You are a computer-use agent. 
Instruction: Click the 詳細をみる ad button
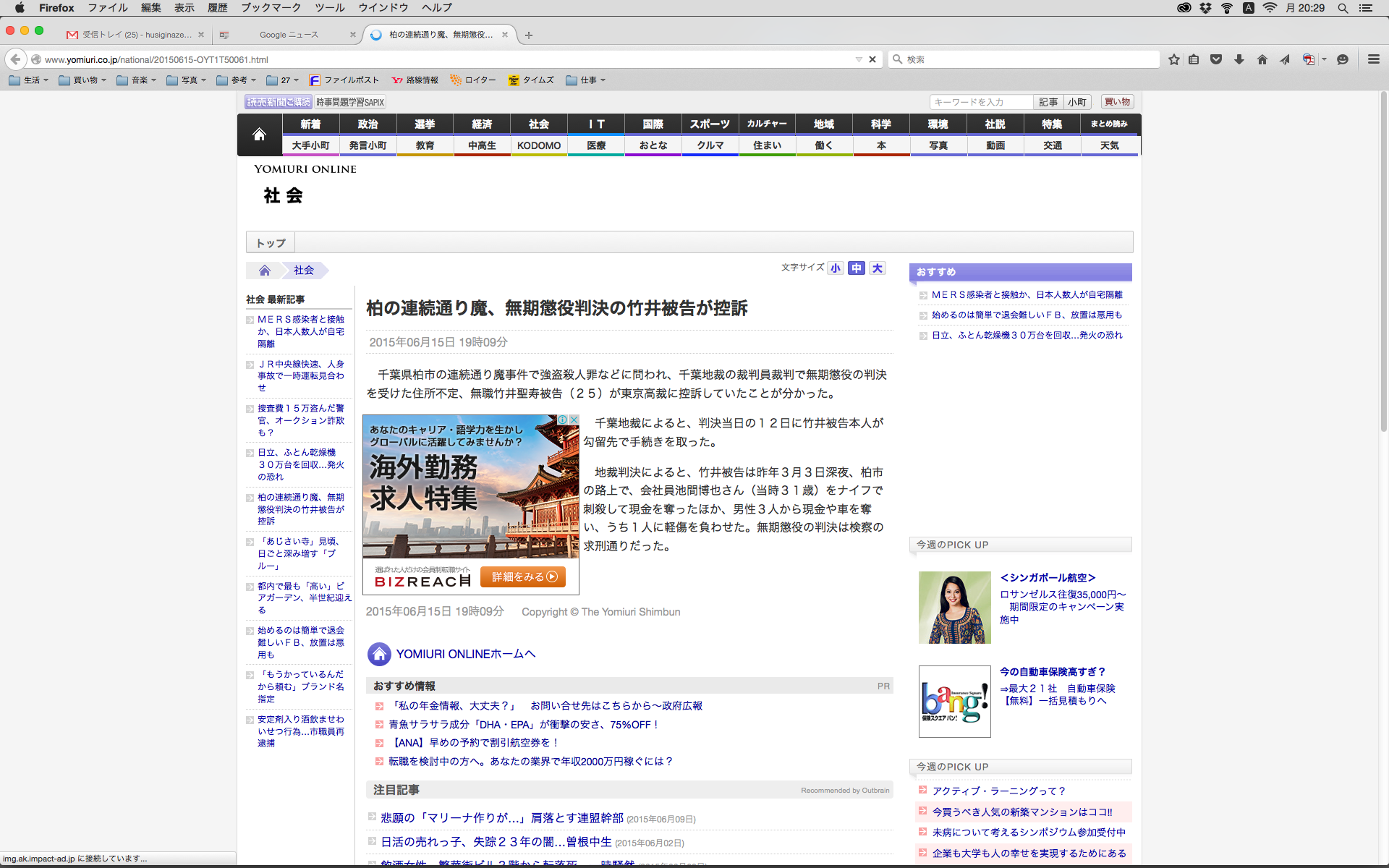pos(523,576)
